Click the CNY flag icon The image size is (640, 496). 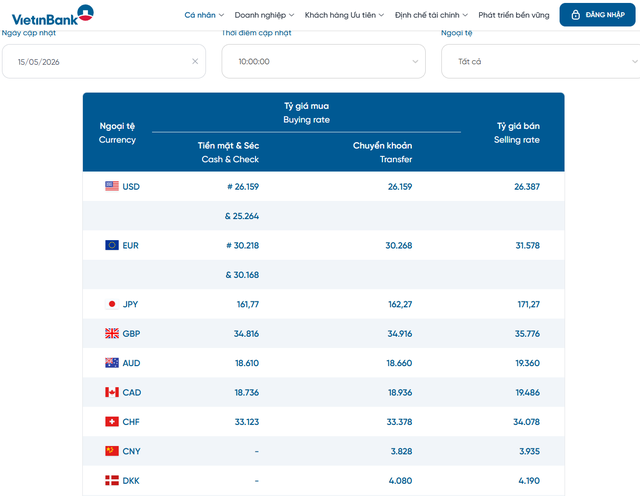[x=112, y=451]
